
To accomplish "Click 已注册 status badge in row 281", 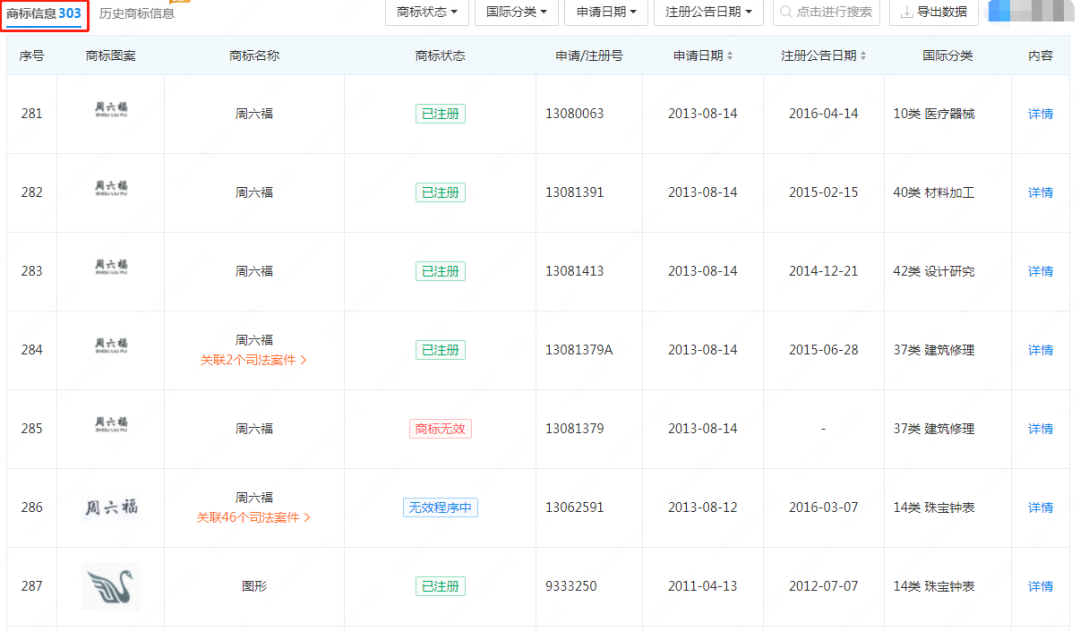I will coord(440,114).
